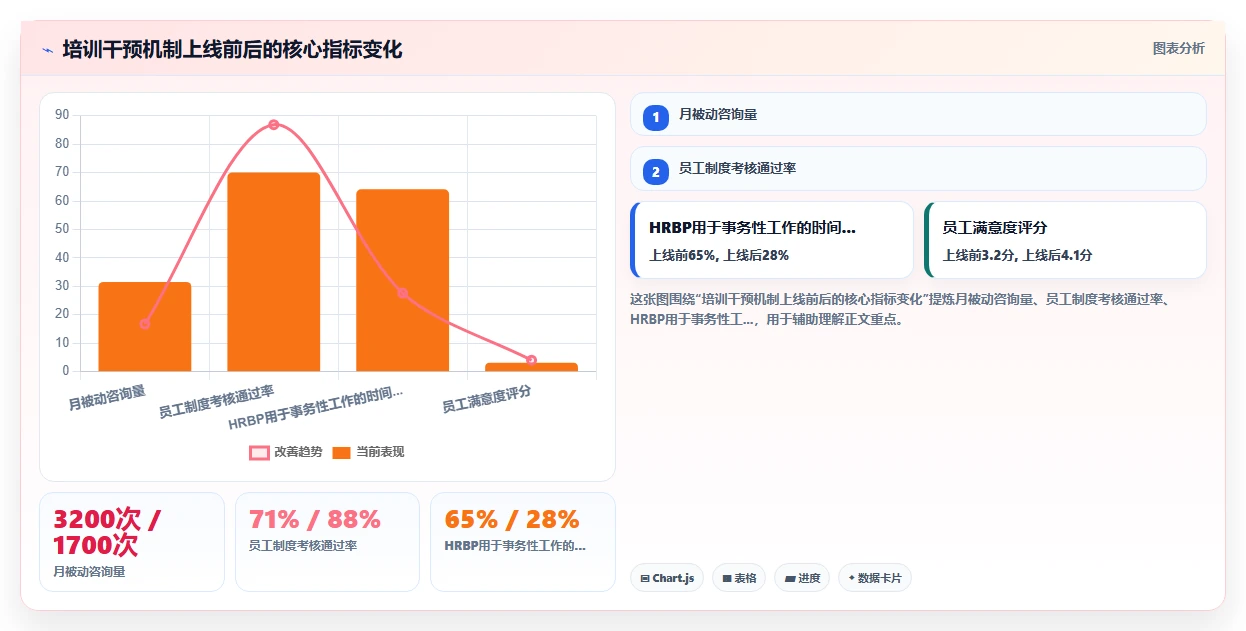Click the trend line peak point near 87
1246x631 pixels.
[x=273, y=125]
